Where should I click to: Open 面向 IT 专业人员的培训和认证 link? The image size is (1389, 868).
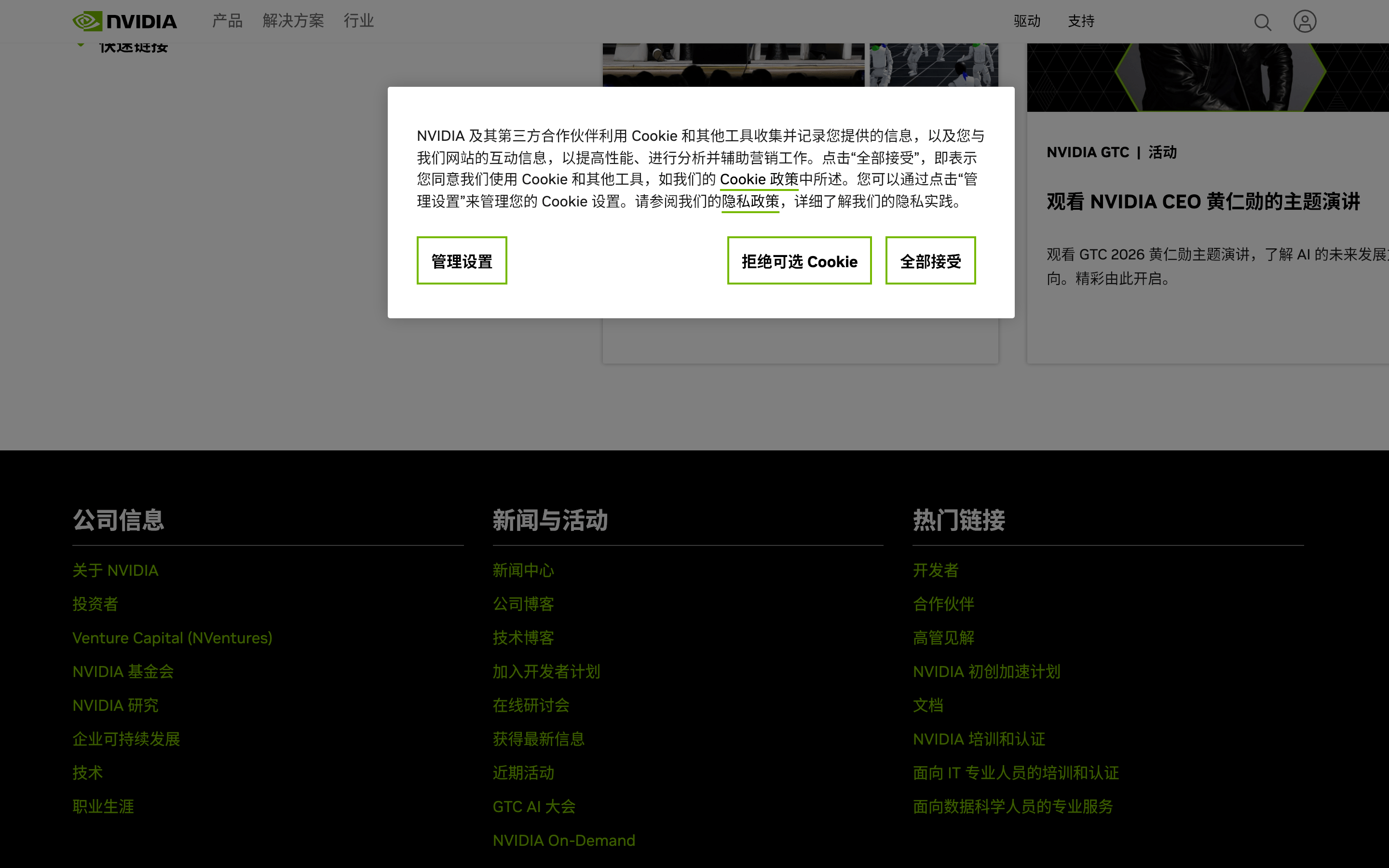click(x=1016, y=773)
